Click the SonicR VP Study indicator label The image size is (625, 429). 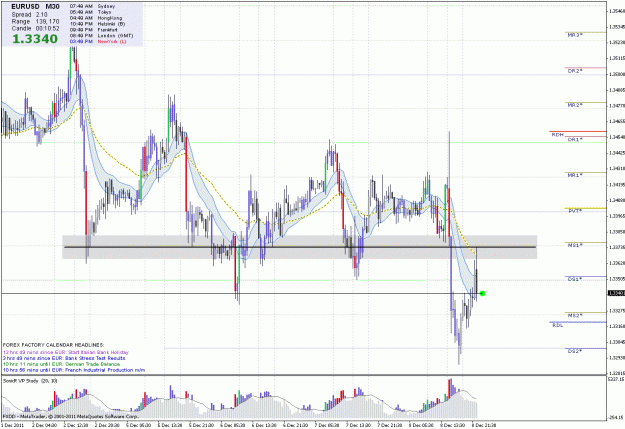tap(30, 381)
